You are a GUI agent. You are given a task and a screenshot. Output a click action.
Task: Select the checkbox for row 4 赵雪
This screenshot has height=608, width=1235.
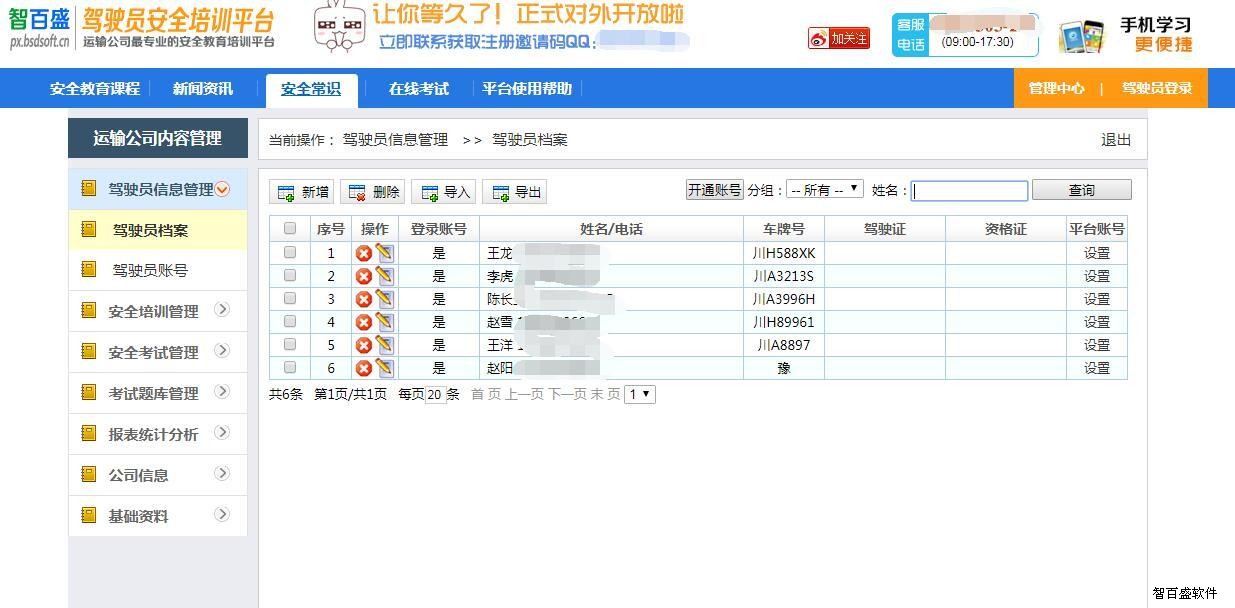tap(290, 322)
